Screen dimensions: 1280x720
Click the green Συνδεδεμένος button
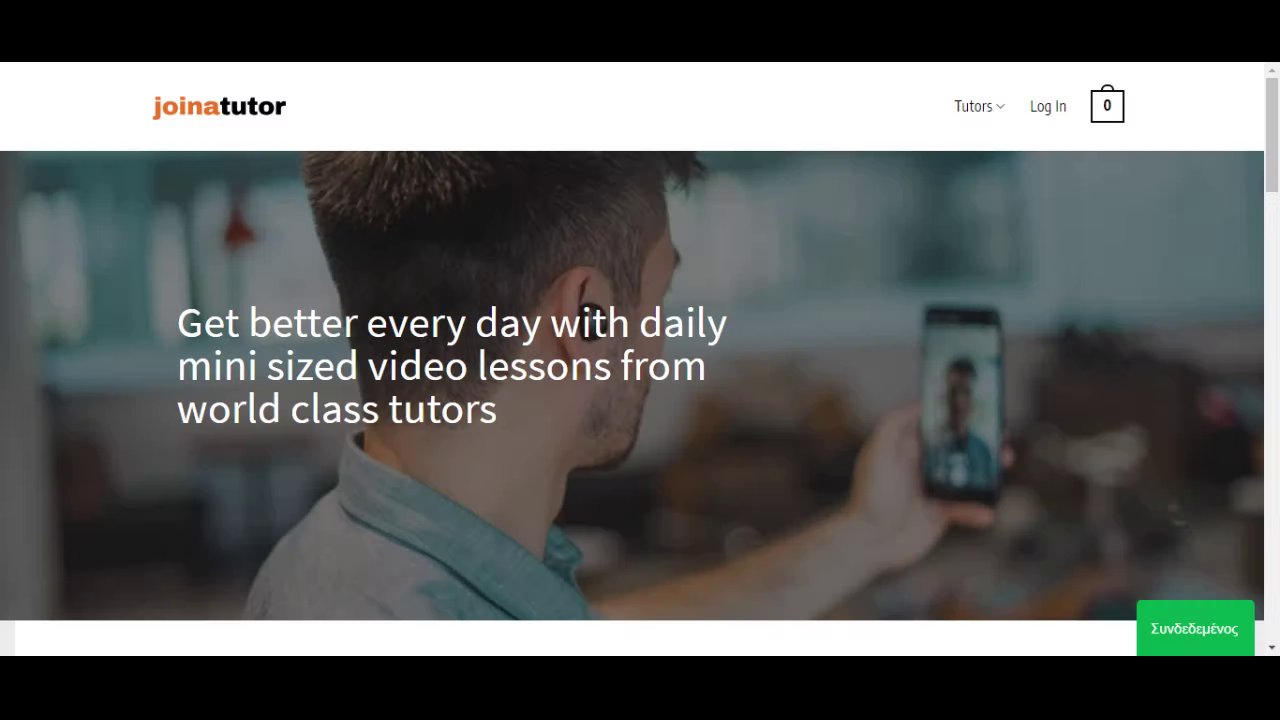(1195, 628)
